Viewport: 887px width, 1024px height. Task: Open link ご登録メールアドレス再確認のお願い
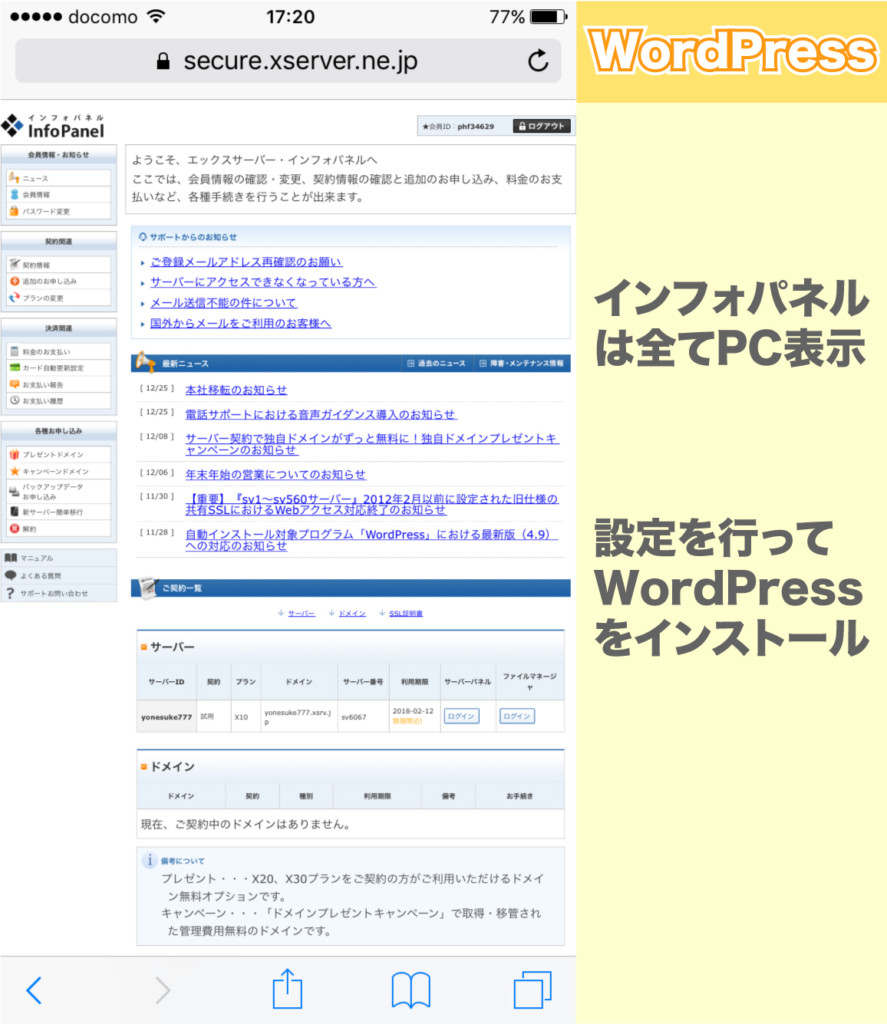coord(246,262)
